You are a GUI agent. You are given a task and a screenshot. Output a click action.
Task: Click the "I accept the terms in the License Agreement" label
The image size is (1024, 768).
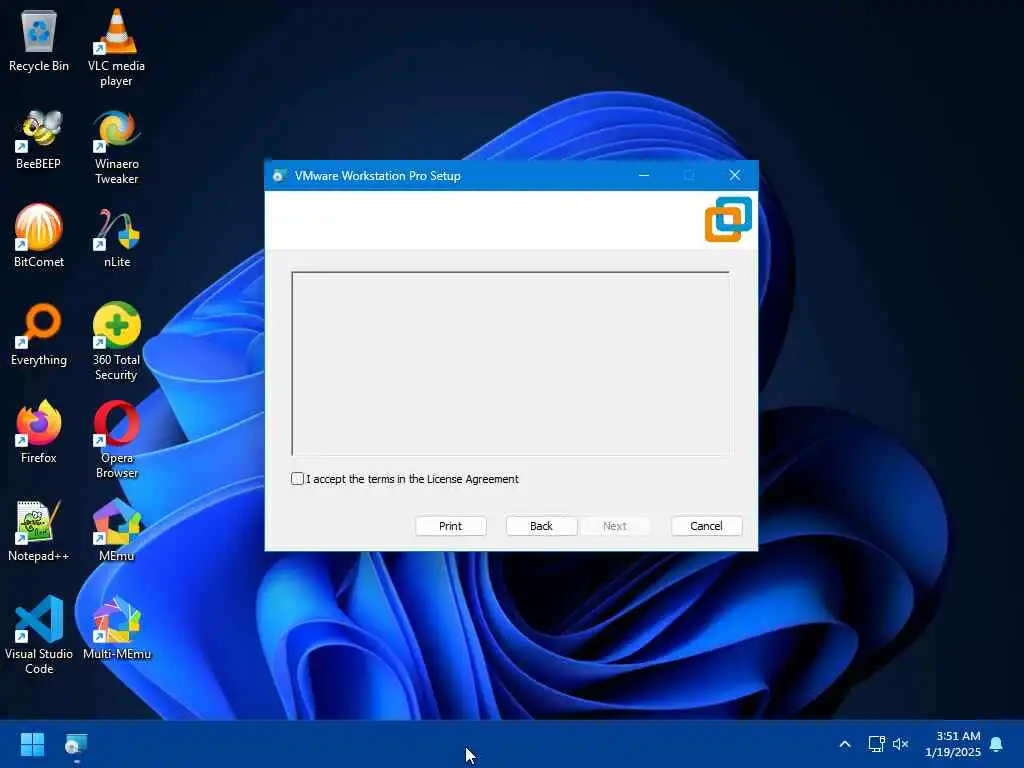point(412,479)
